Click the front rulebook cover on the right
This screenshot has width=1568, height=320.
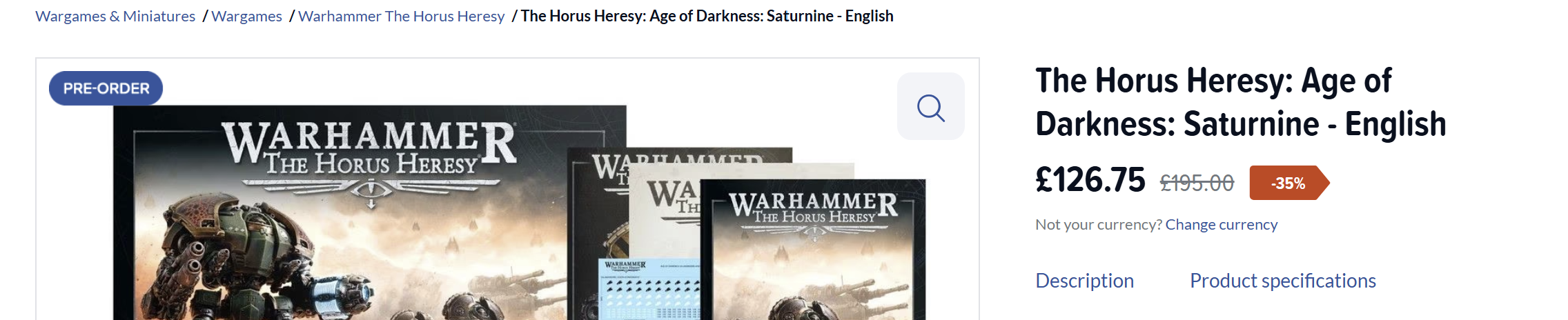tap(812, 250)
